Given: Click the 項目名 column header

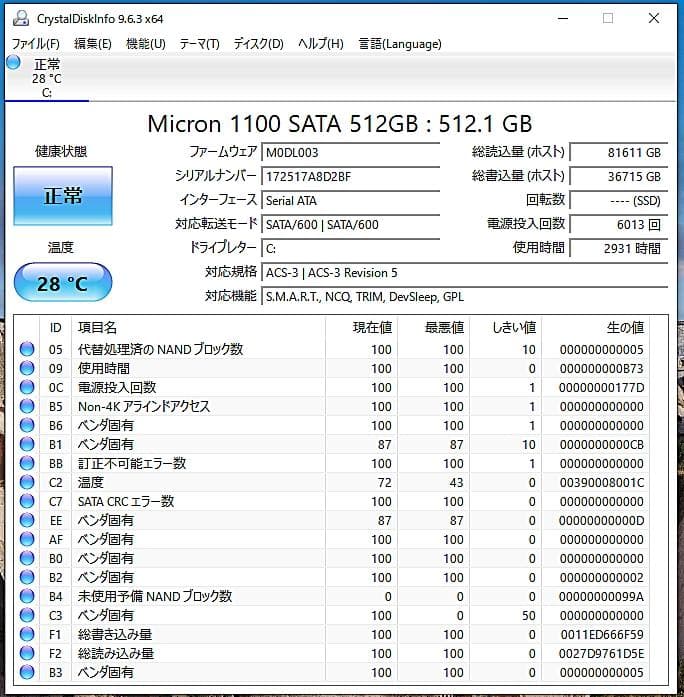Looking at the screenshot, I should (198, 328).
